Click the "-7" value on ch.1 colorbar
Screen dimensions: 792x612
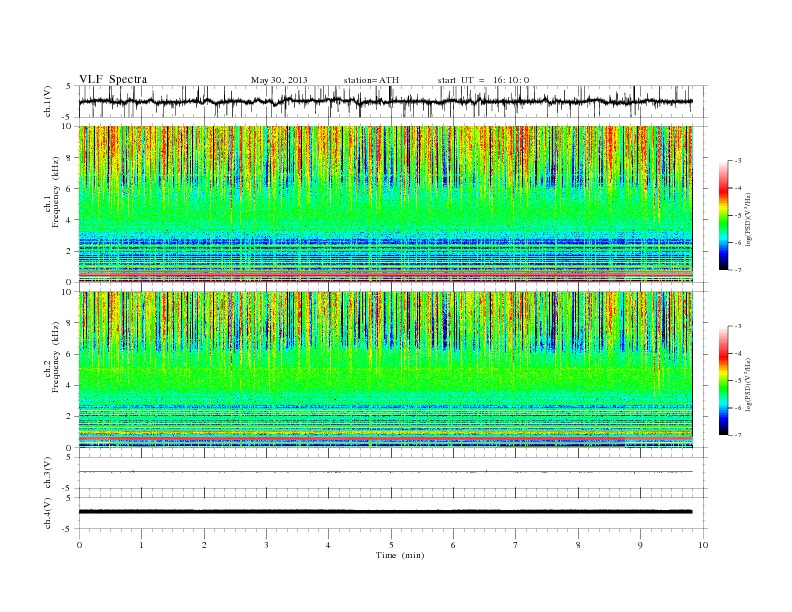738,270
